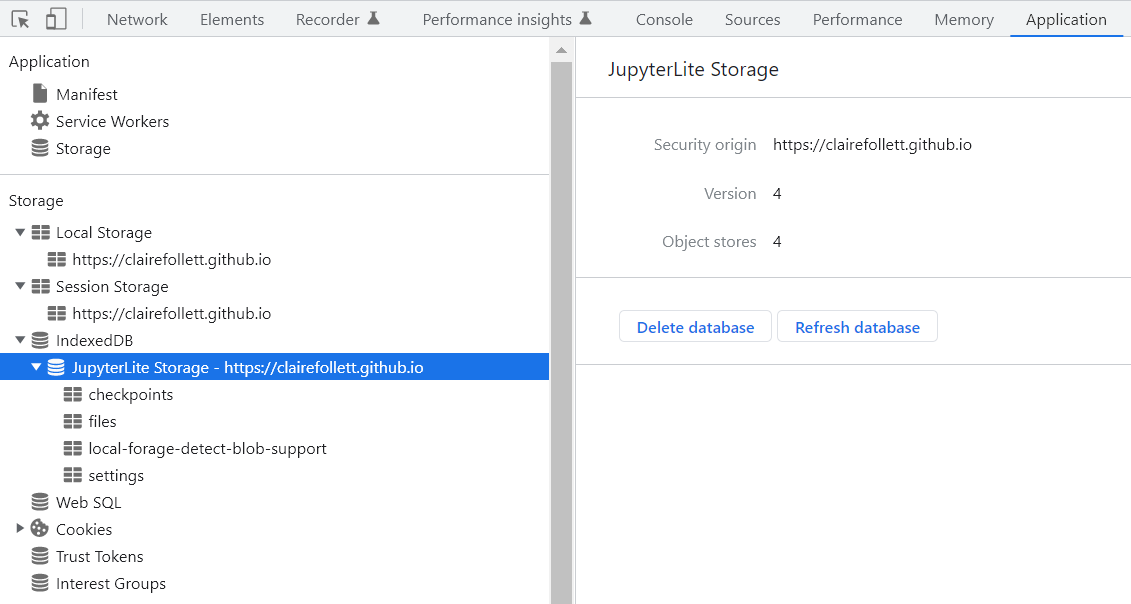Collapse the IndexedDB tree node
The image size is (1131, 604).
(20, 340)
